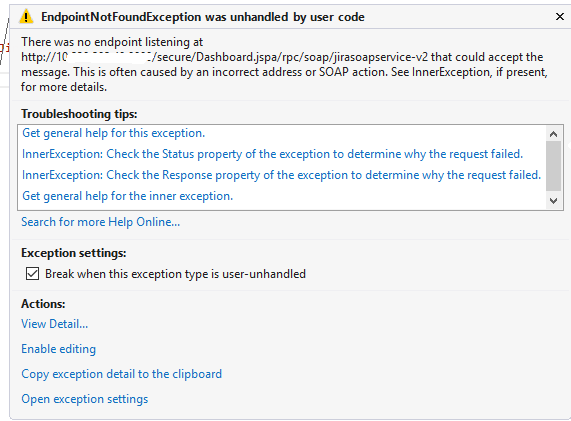Click the Exception settings heading
The height and width of the screenshot is (421, 571).
(x=74, y=253)
